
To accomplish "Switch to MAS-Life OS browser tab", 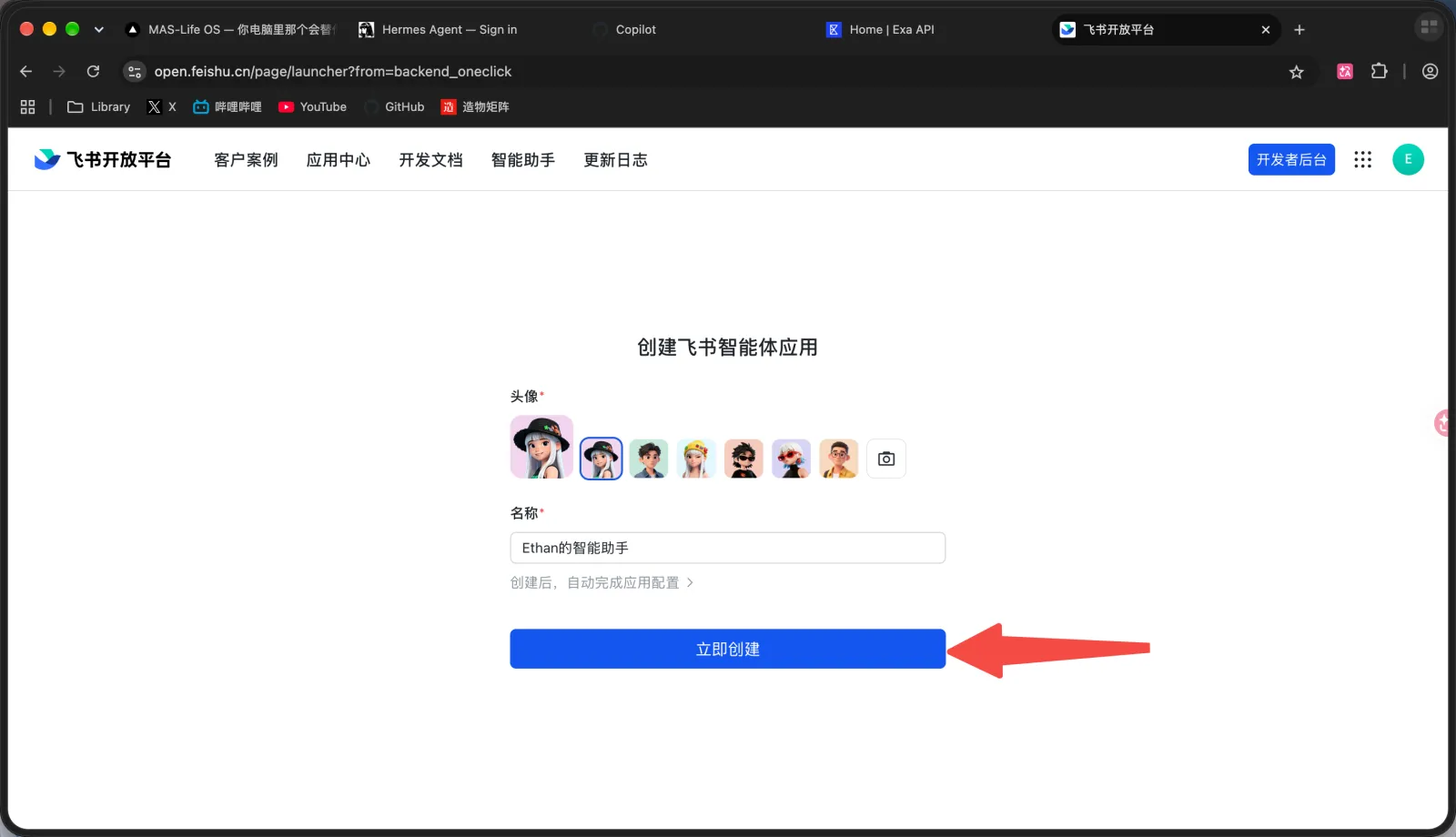I will click(x=229, y=29).
